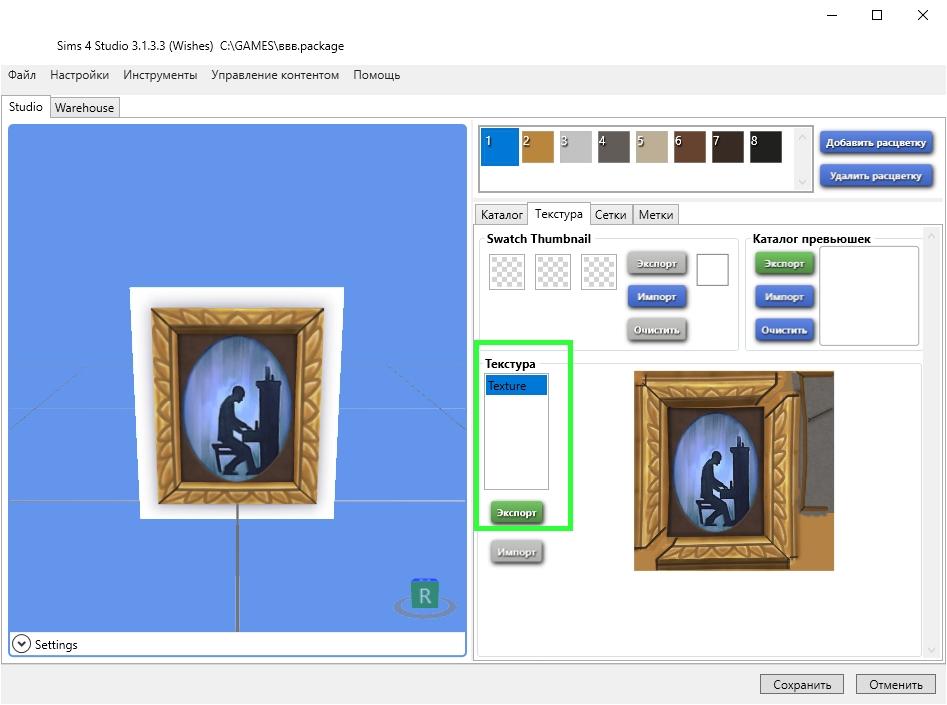The height and width of the screenshot is (705, 947).
Task: Switch to the Warehouse tab
Action: point(85,107)
